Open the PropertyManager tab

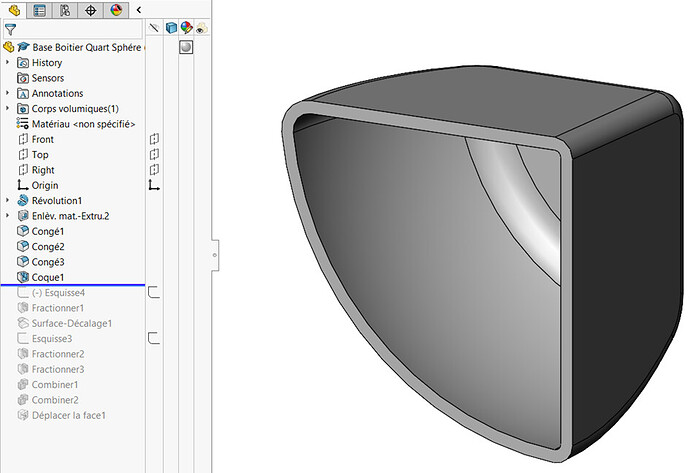40,10
